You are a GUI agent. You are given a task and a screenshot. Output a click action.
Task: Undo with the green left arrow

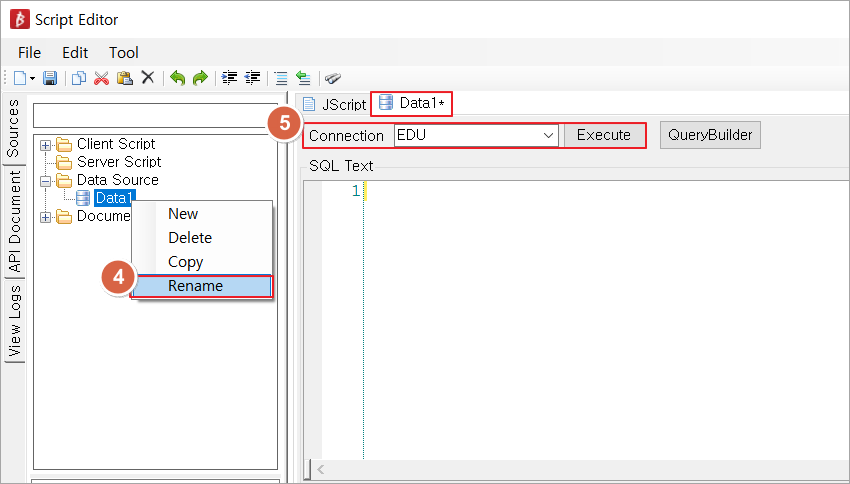[177, 77]
